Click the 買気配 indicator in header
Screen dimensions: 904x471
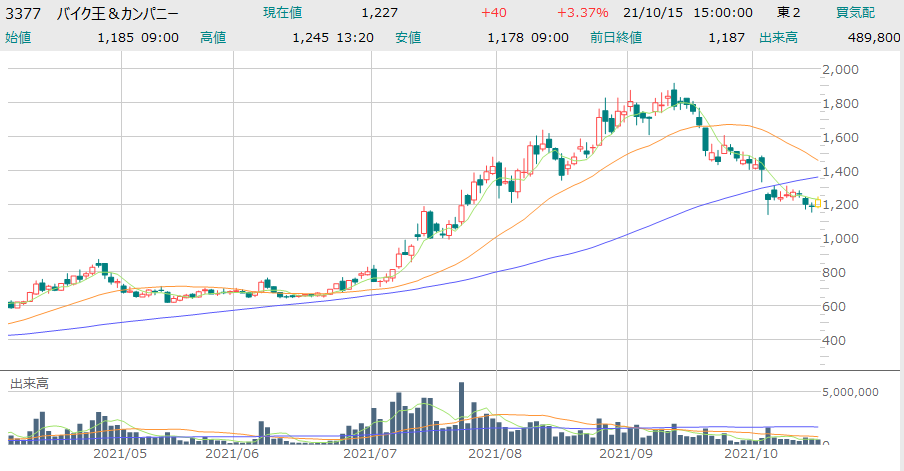(857, 13)
